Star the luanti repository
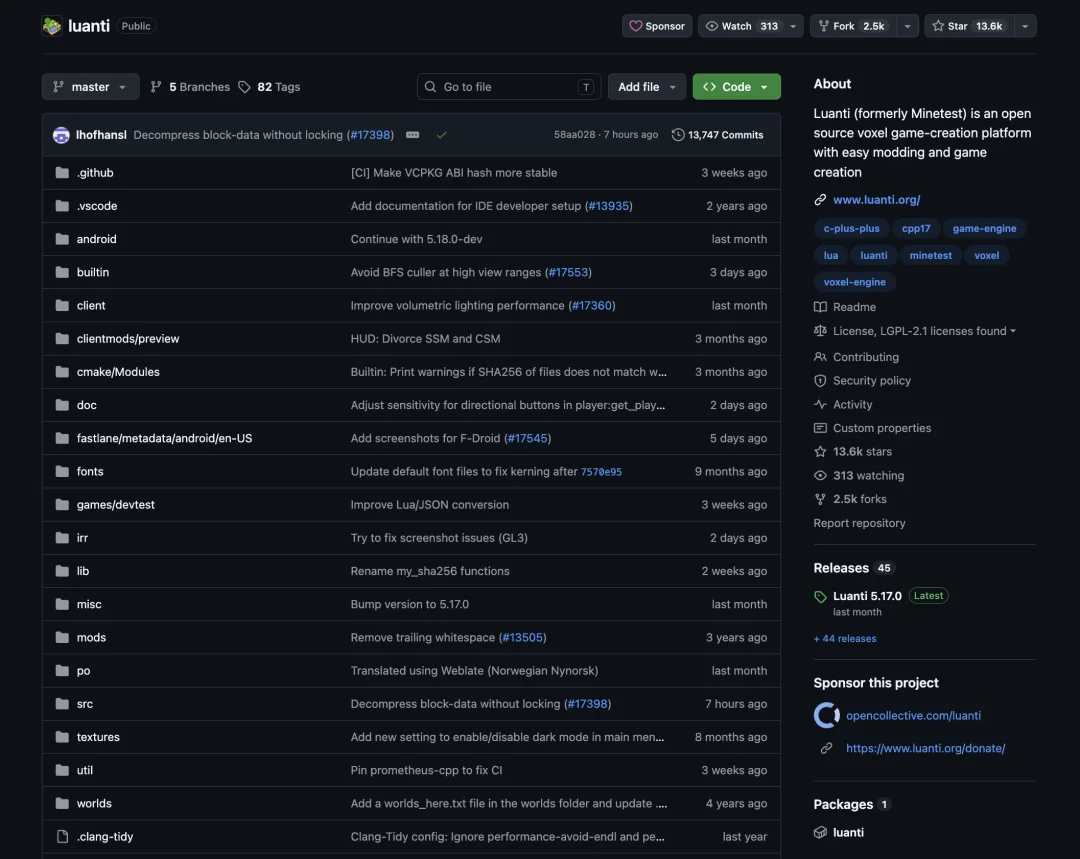This screenshot has width=1080, height=859. (x=969, y=26)
